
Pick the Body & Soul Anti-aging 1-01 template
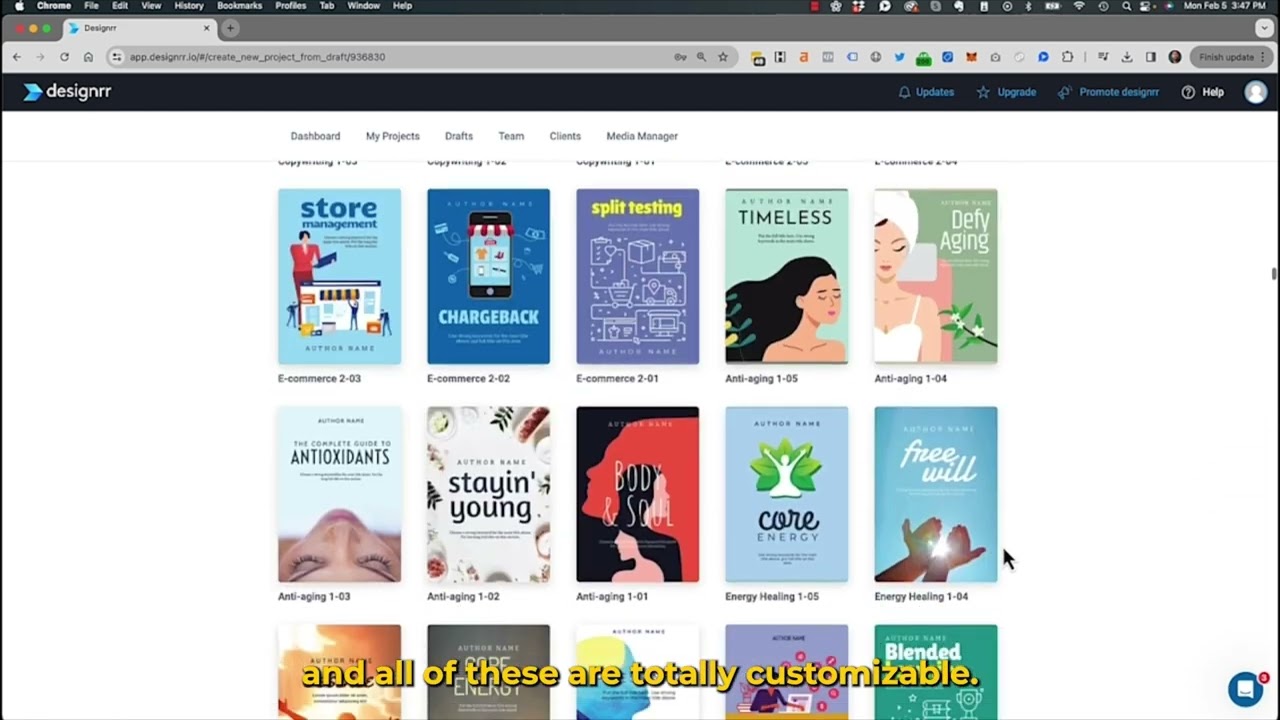pyautogui.click(x=637, y=494)
